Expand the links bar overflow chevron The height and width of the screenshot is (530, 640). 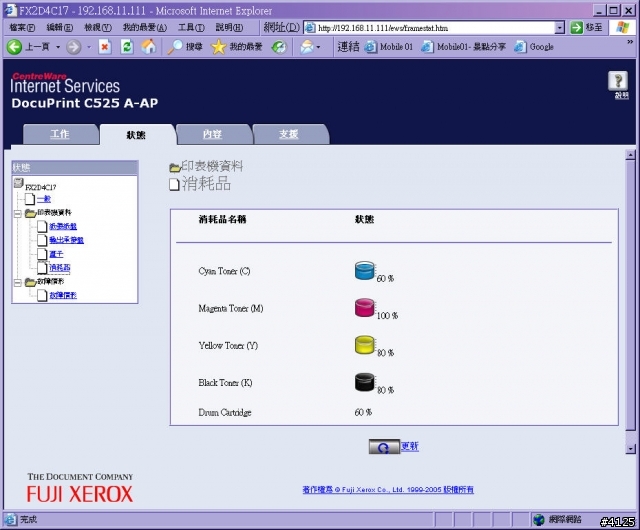(x=630, y=42)
